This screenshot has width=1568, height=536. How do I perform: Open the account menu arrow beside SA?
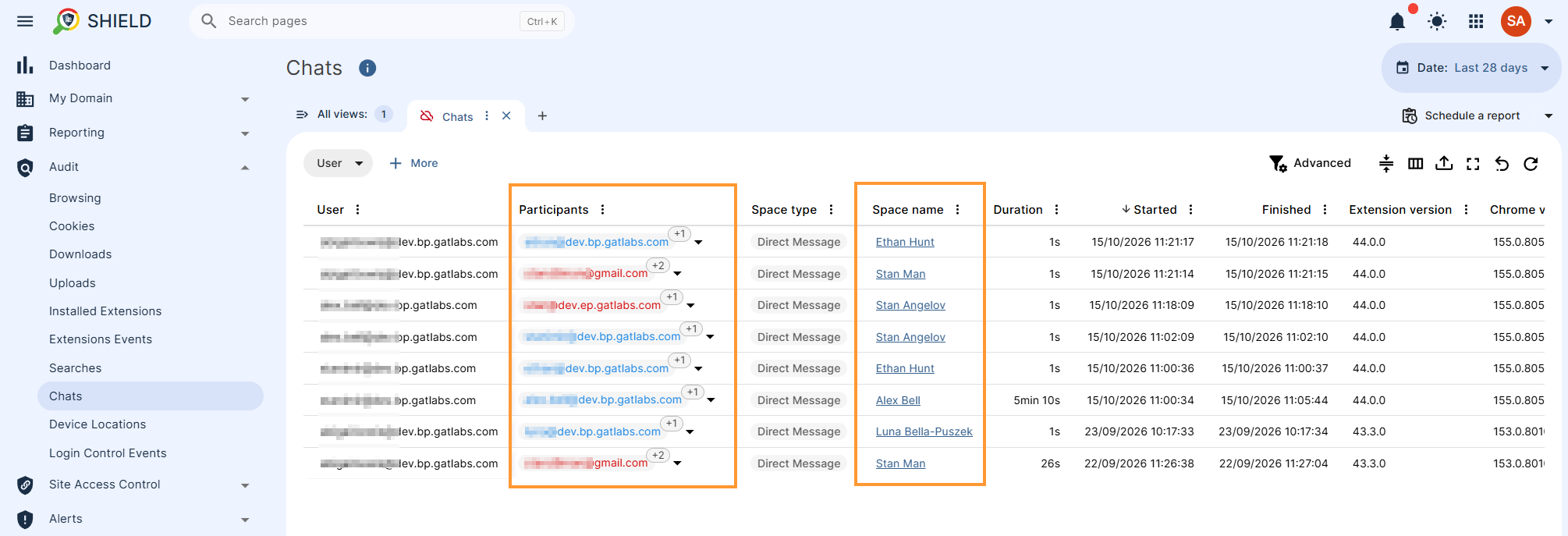pos(1548,21)
